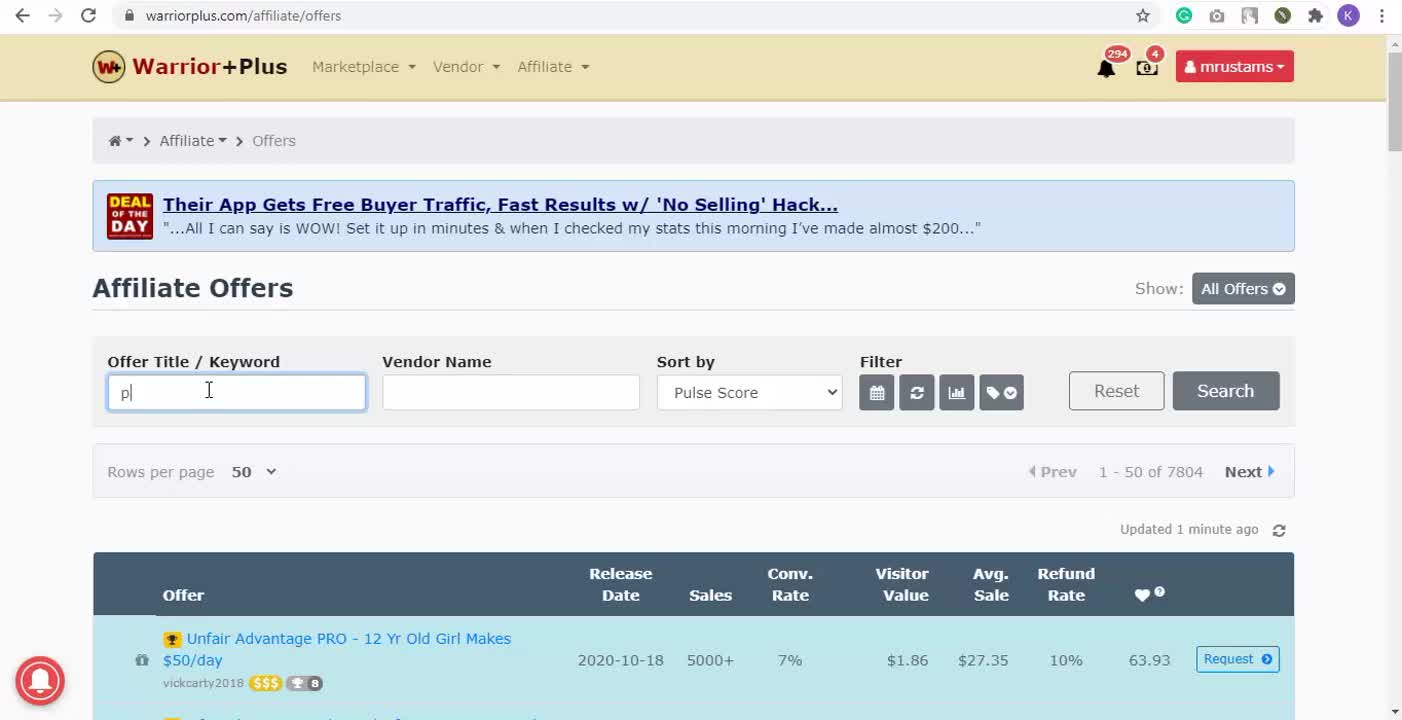Expand the Affiliate breadcrumb dropdown

pyautogui.click(x=193, y=141)
